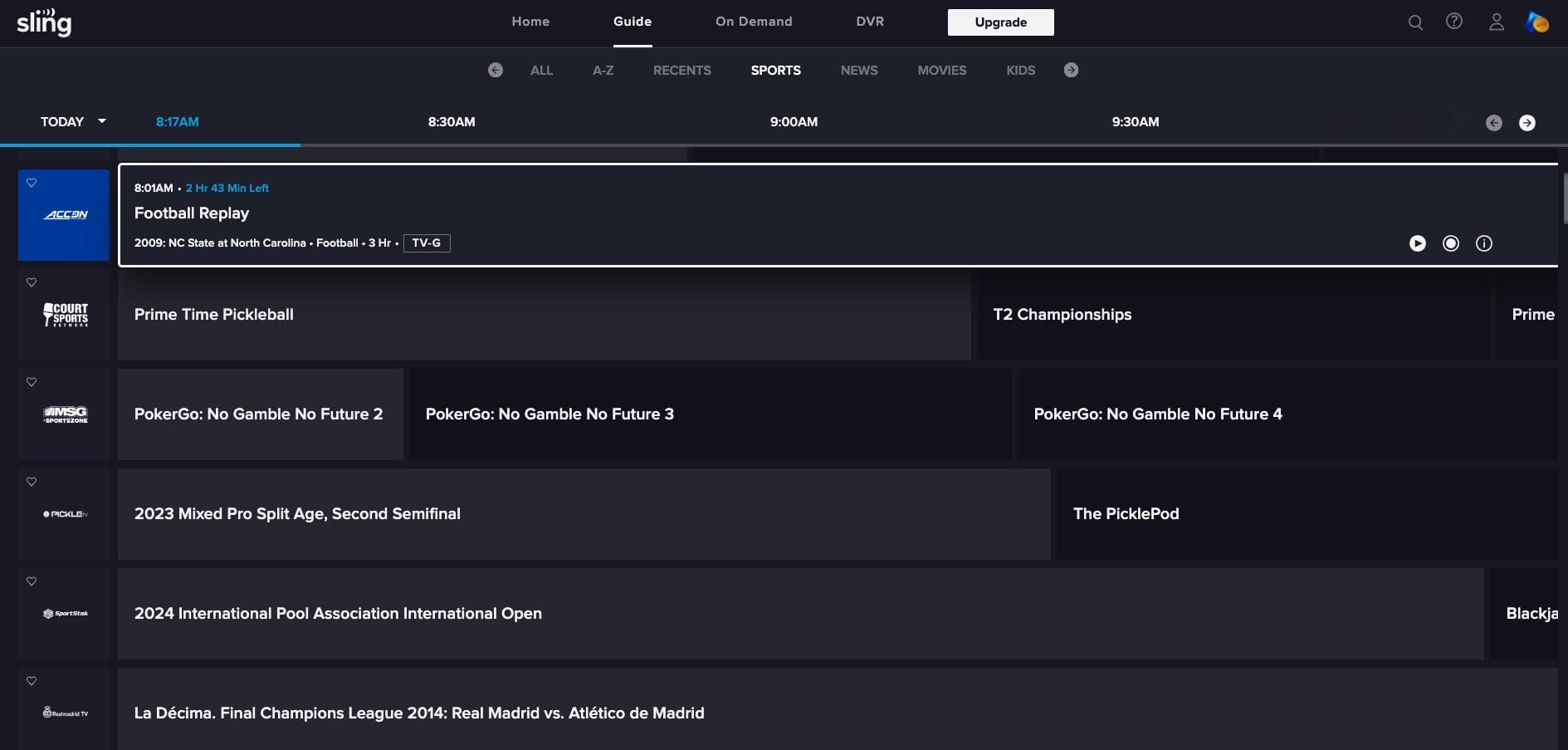Click the Upgrade button
Image resolution: width=1568 pixels, height=750 pixels.
tap(1001, 22)
